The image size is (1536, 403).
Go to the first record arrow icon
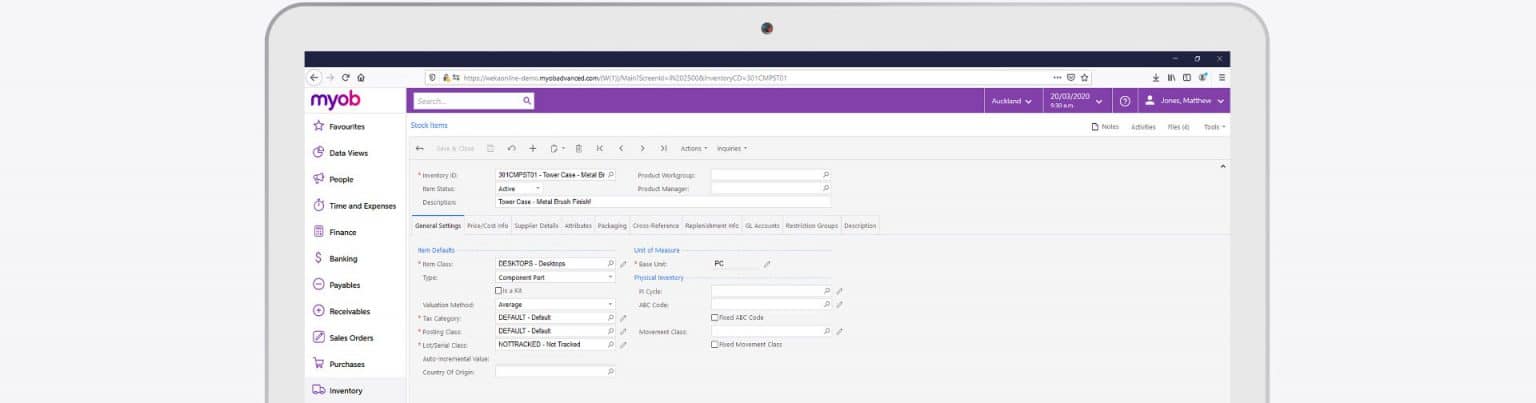(x=600, y=148)
